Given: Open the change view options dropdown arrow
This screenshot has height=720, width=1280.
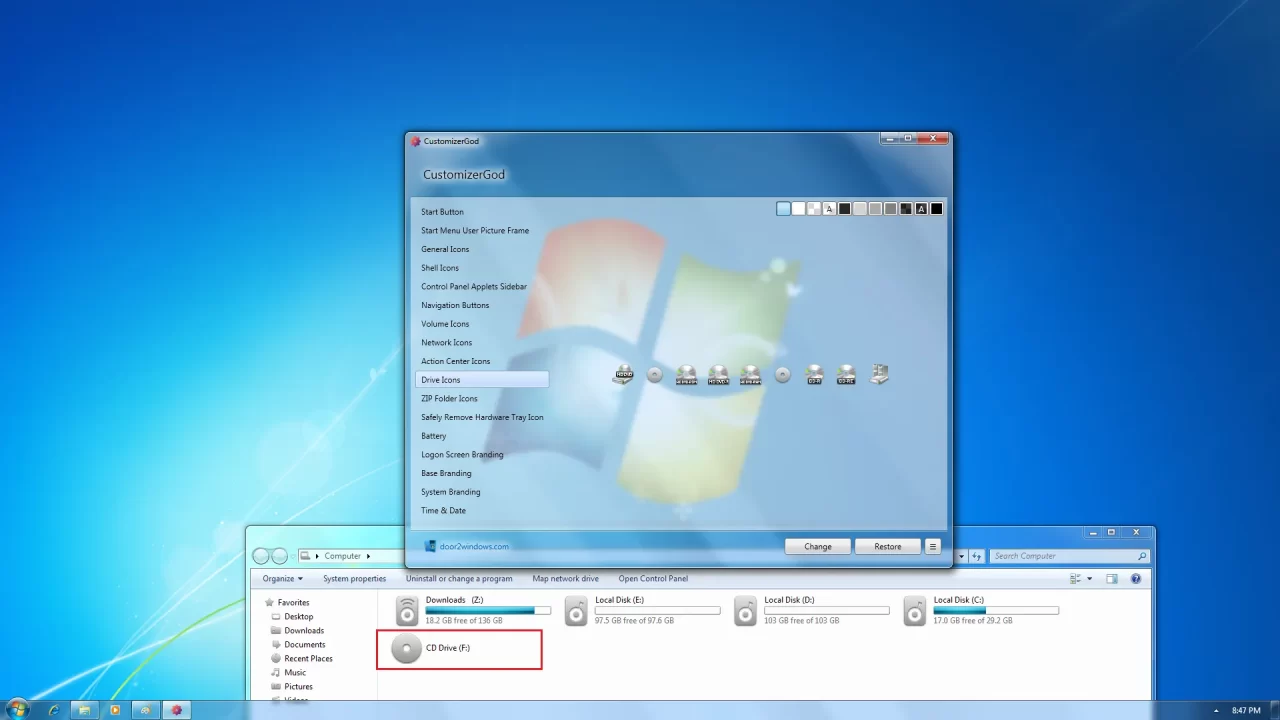Looking at the screenshot, I should pyautogui.click(x=1090, y=579).
